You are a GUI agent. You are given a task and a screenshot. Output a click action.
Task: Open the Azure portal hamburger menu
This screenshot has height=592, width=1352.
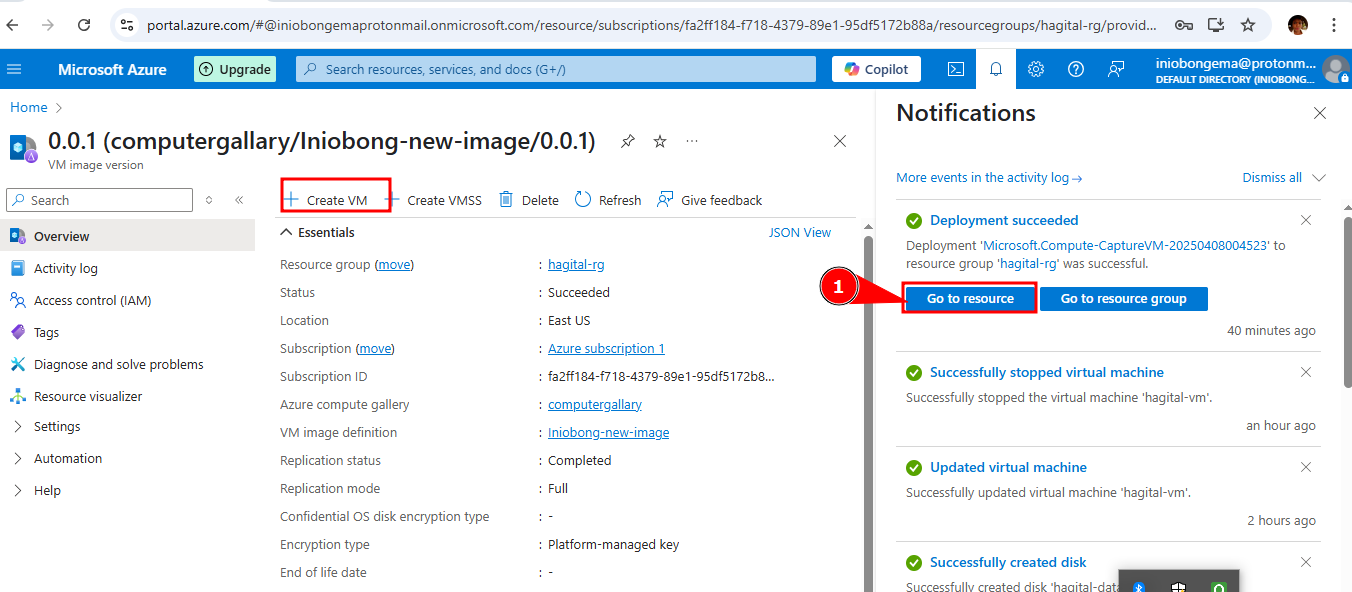(x=14, y=69)
